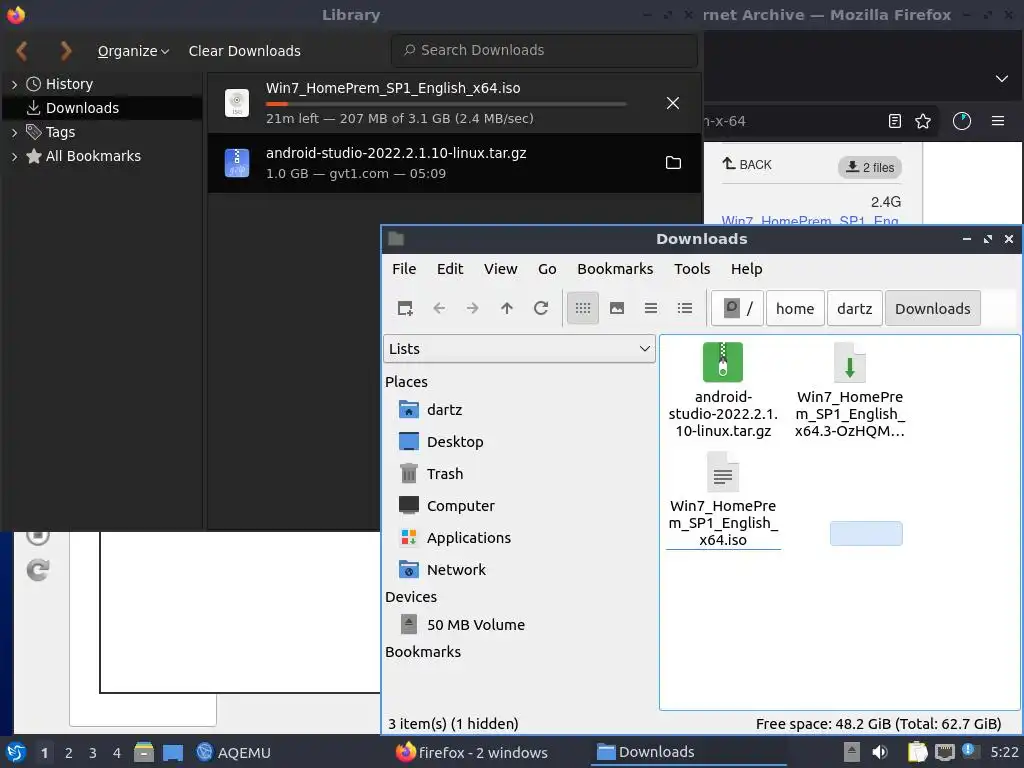Select android-studio tar.gz file icon
Viewport: 1024px width, 768px height.
[x=722, y=362]
